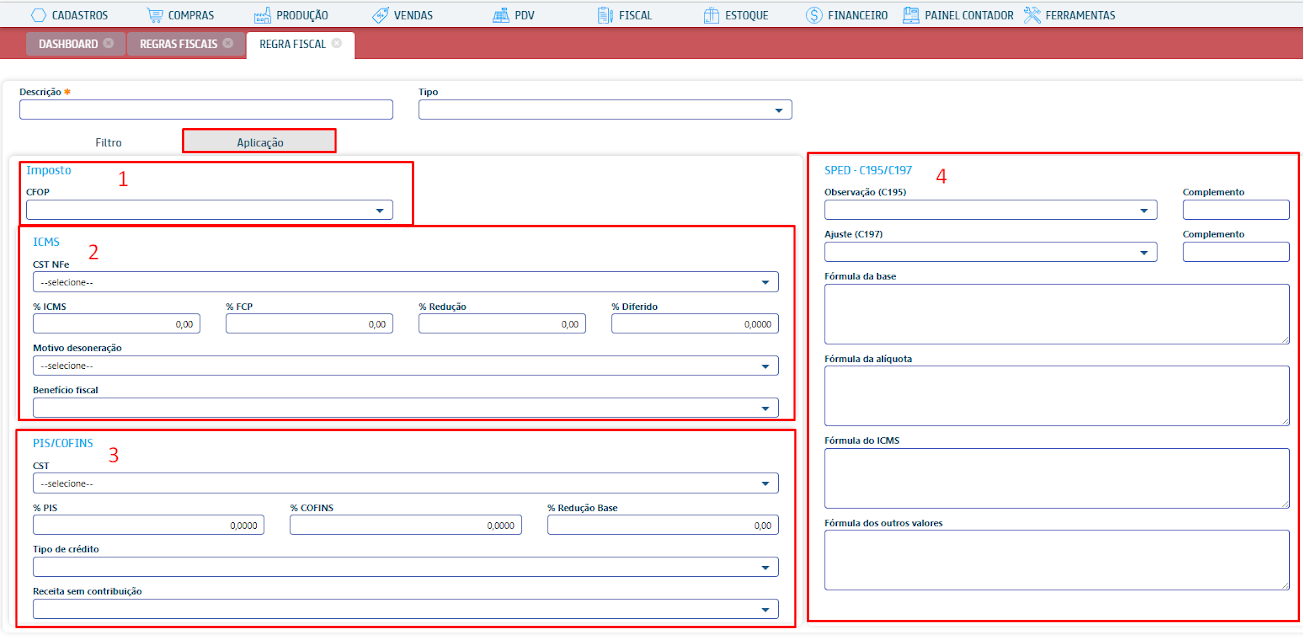The height and width of the screenshot is (642, 1304).
Task: Open the Observação (C195) dropdown
Action: point(989,210)
